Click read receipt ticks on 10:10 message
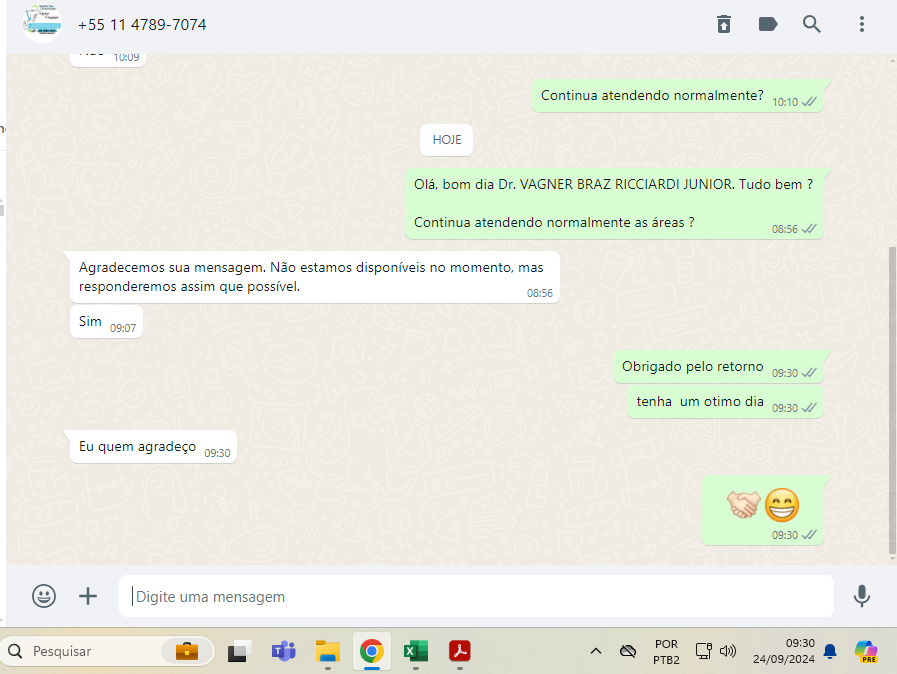897x674 pixels. 809,102
